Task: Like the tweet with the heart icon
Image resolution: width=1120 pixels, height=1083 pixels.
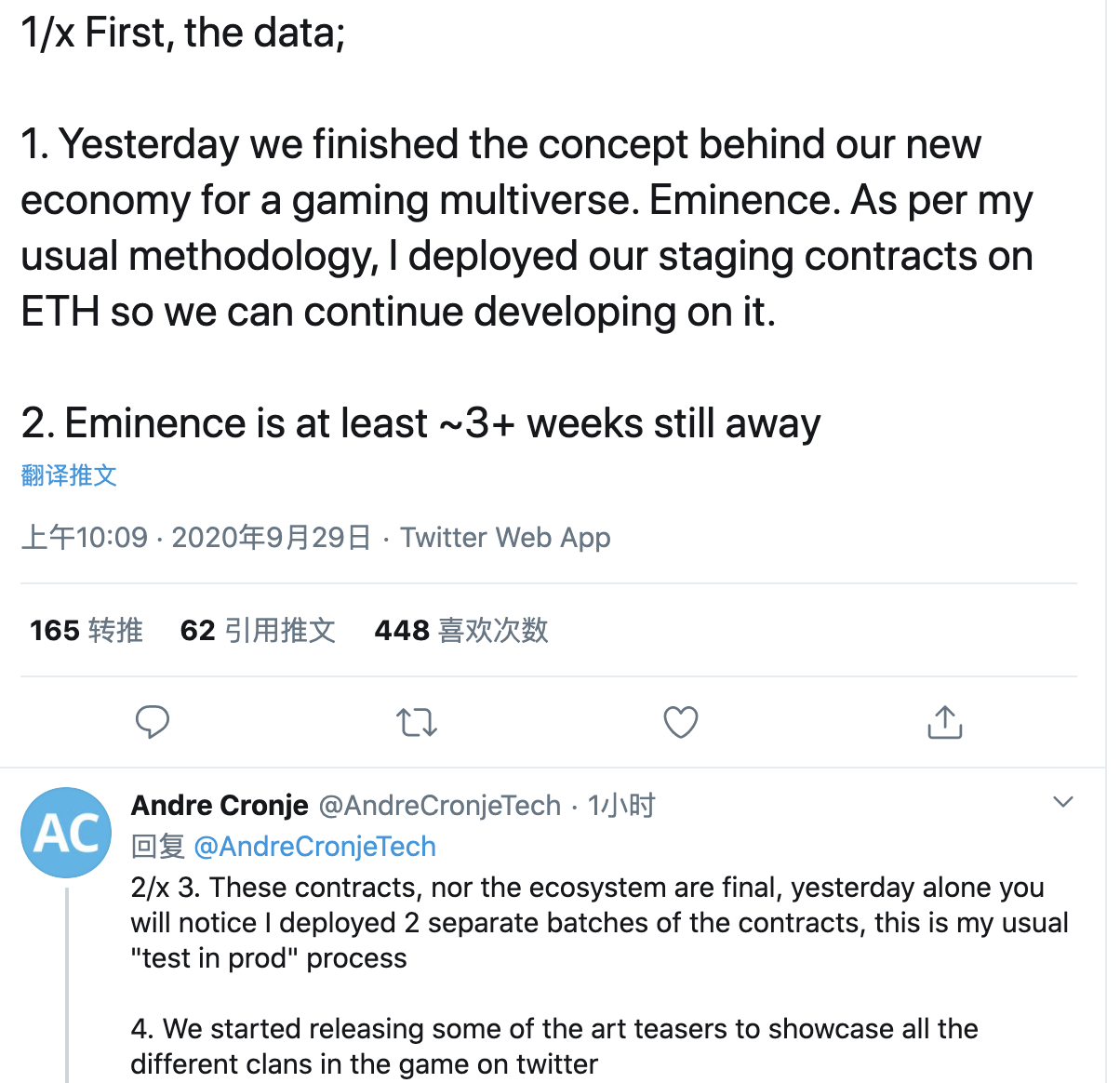Action: click(680, 722)
